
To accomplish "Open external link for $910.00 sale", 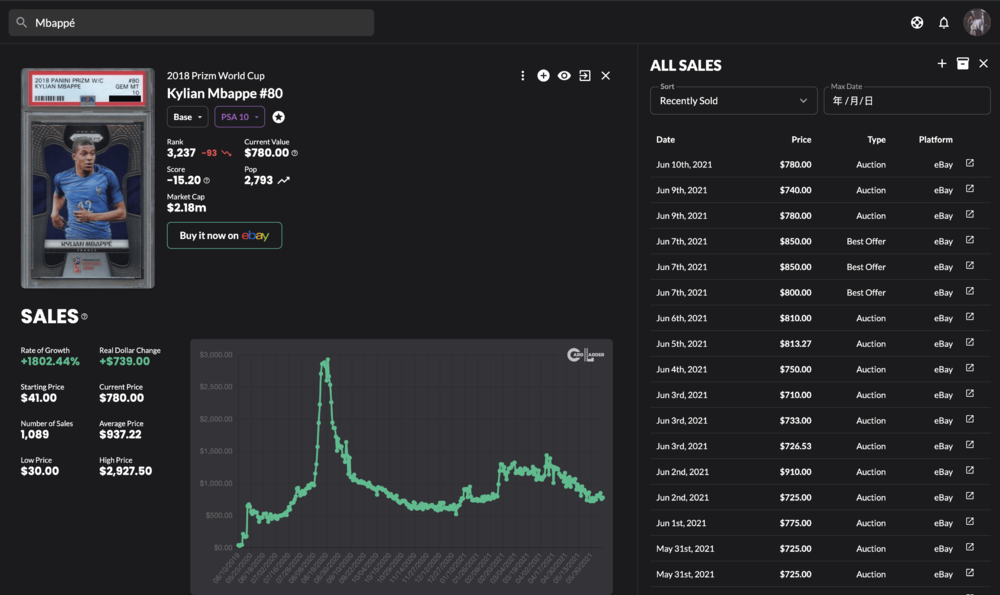I will [x=969, y=470].
